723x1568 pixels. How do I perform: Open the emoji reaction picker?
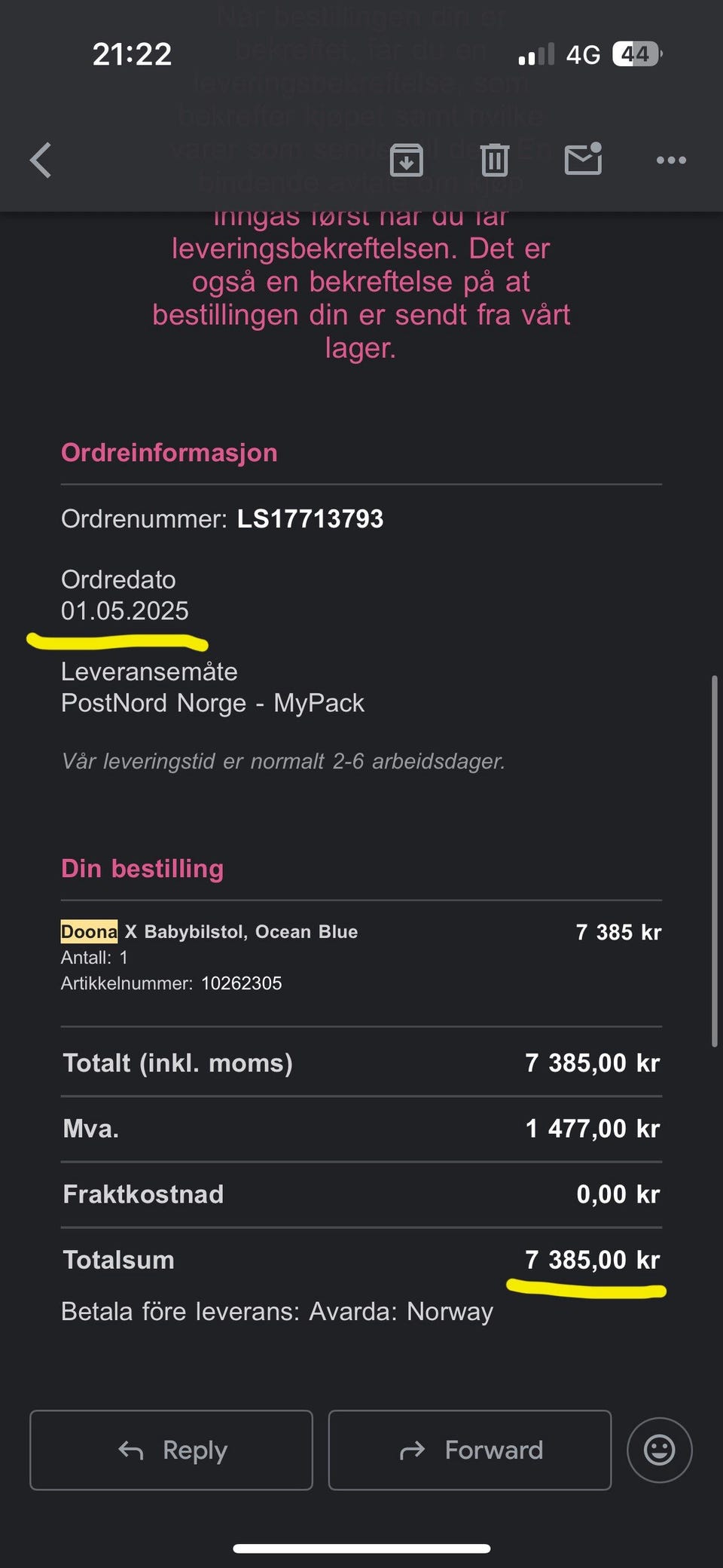click(659, 1450)
